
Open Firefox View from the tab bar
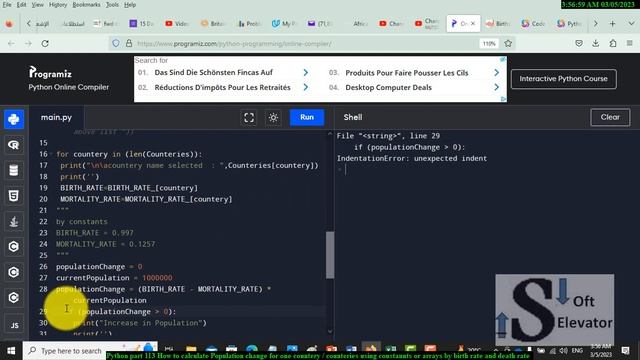point(9,24)
